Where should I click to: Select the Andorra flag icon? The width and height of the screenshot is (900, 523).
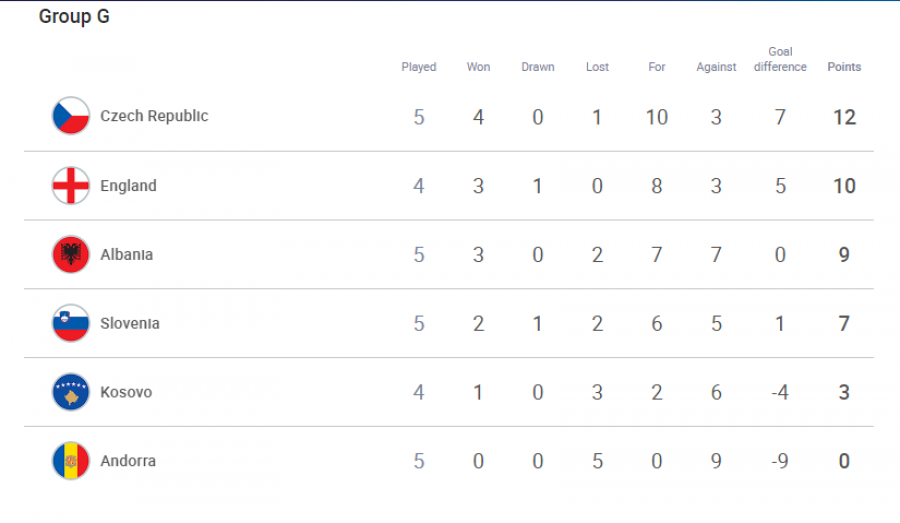click(71, 461)
